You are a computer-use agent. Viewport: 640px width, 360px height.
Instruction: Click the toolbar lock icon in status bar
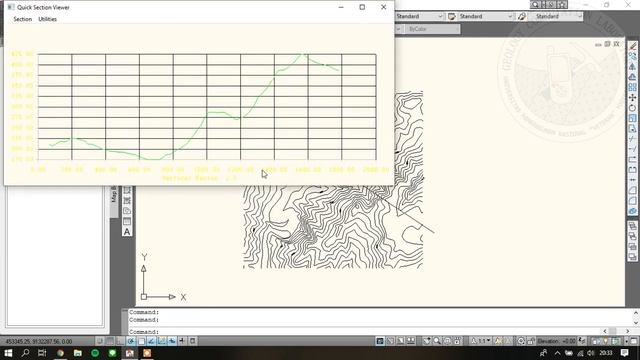(531, 341)
